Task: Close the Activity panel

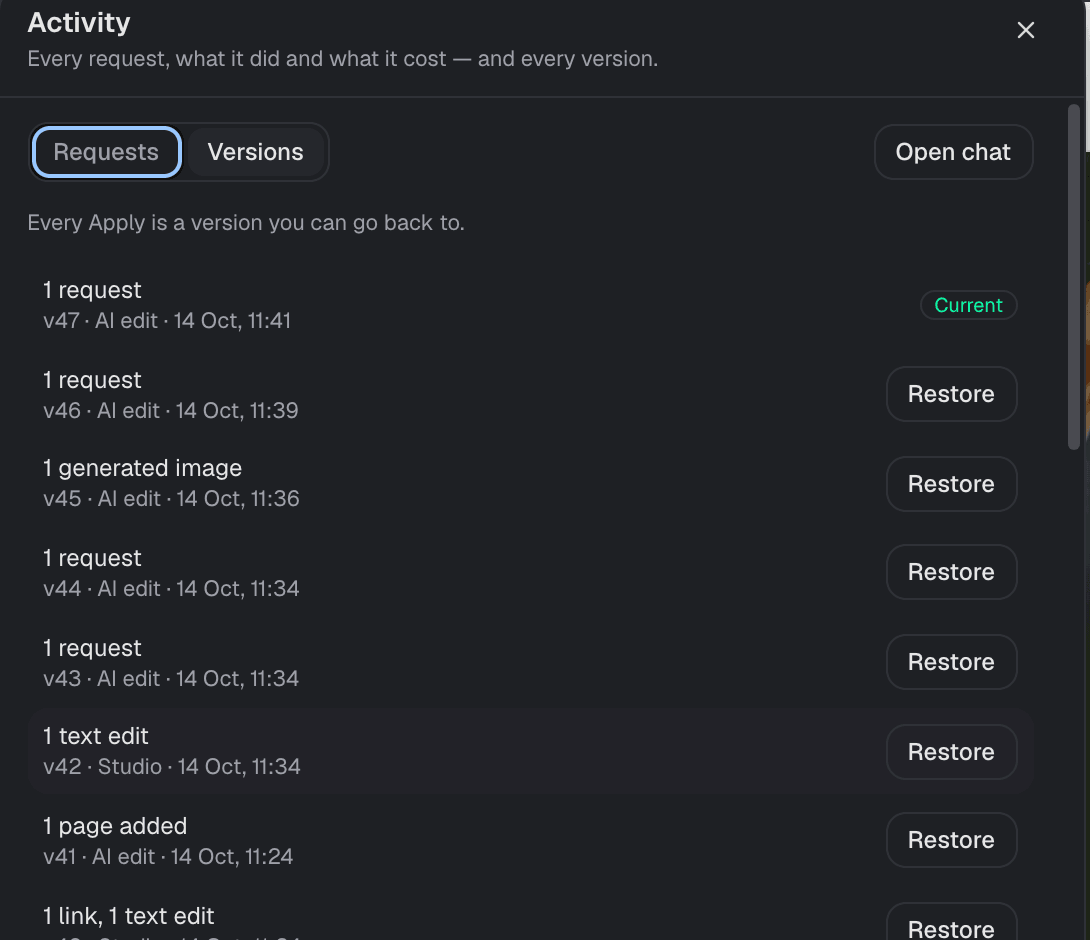Action: 1025,30
